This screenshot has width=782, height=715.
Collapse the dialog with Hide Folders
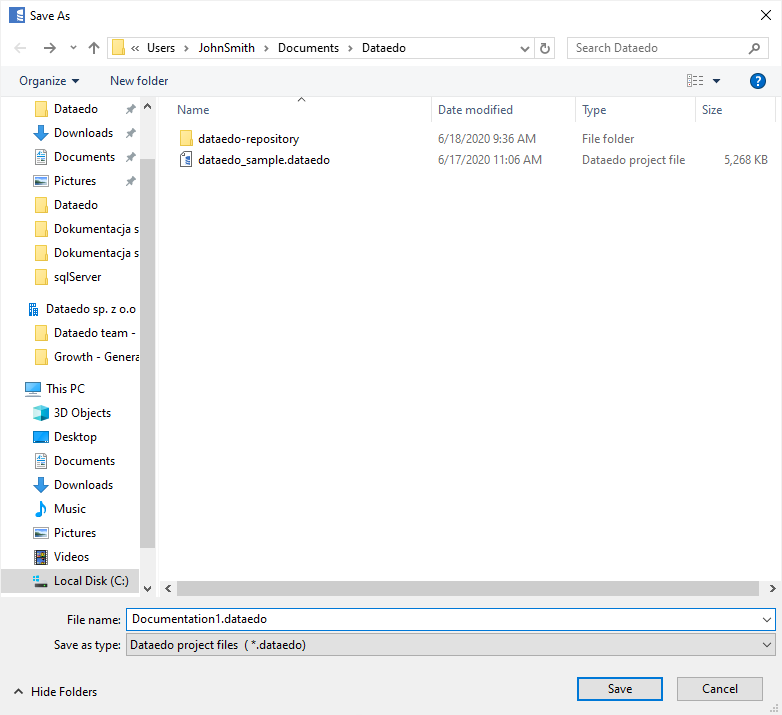tap(55, 691)
